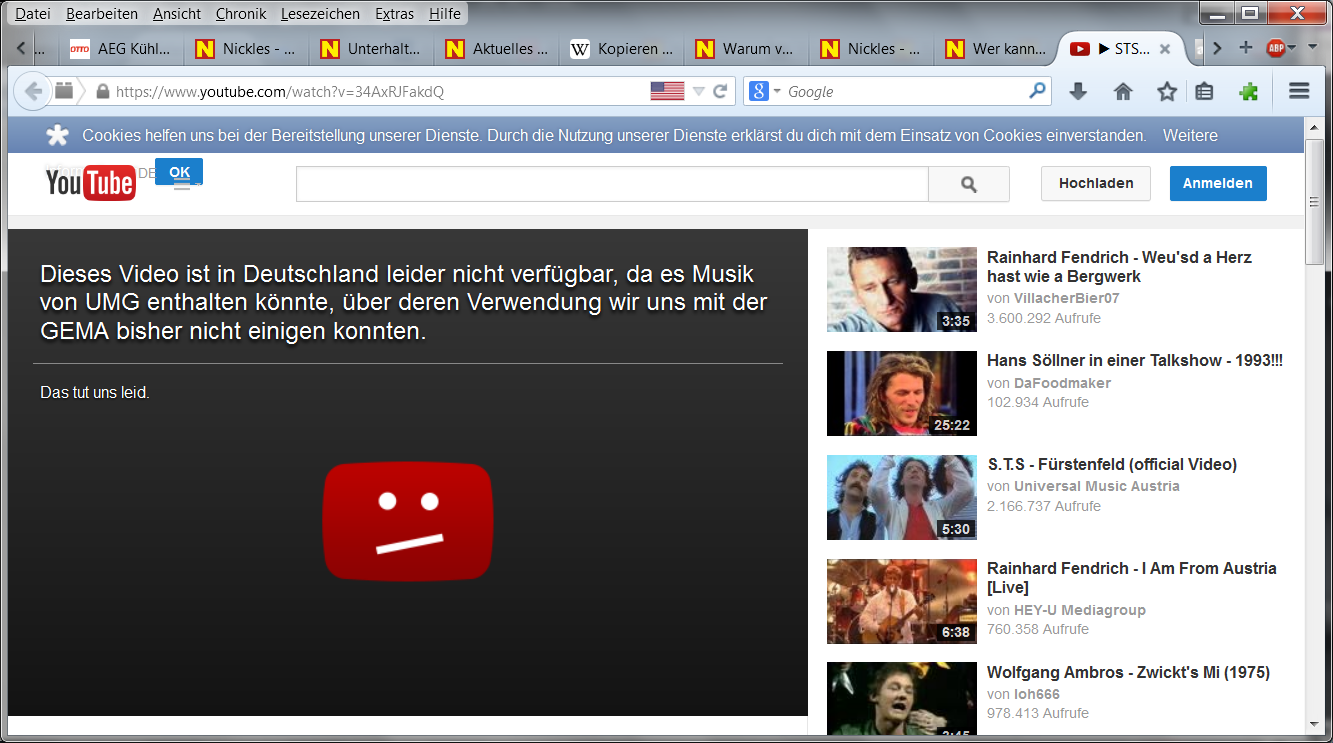The image size is (1333, 743).
Task: Click the padlock site identity icon
Action: pos(101,91)
